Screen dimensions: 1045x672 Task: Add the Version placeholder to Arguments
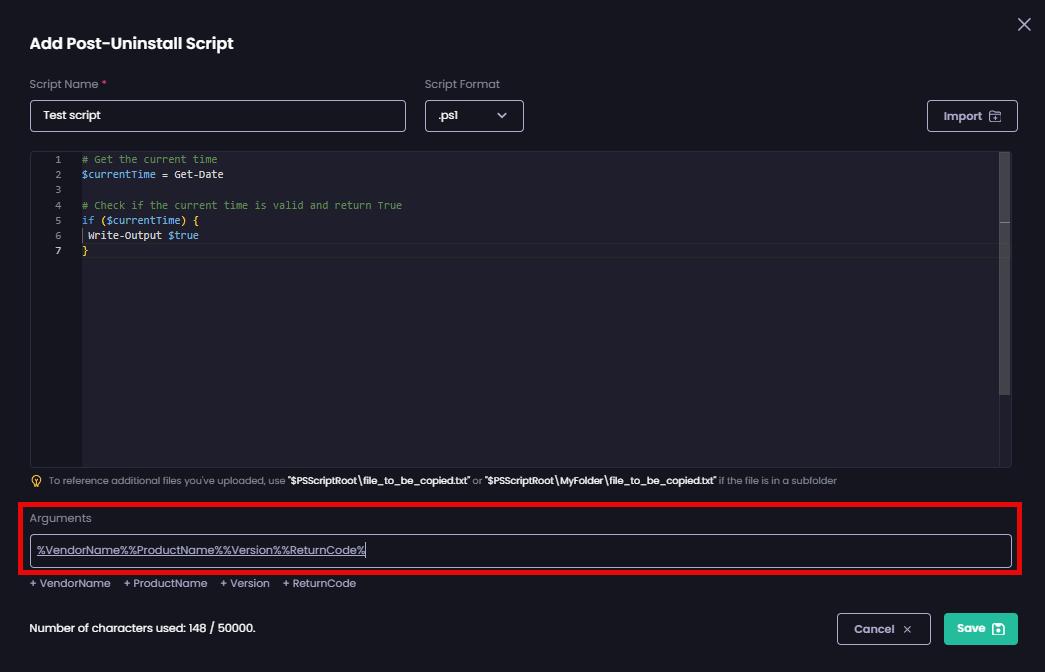(244, 583)
